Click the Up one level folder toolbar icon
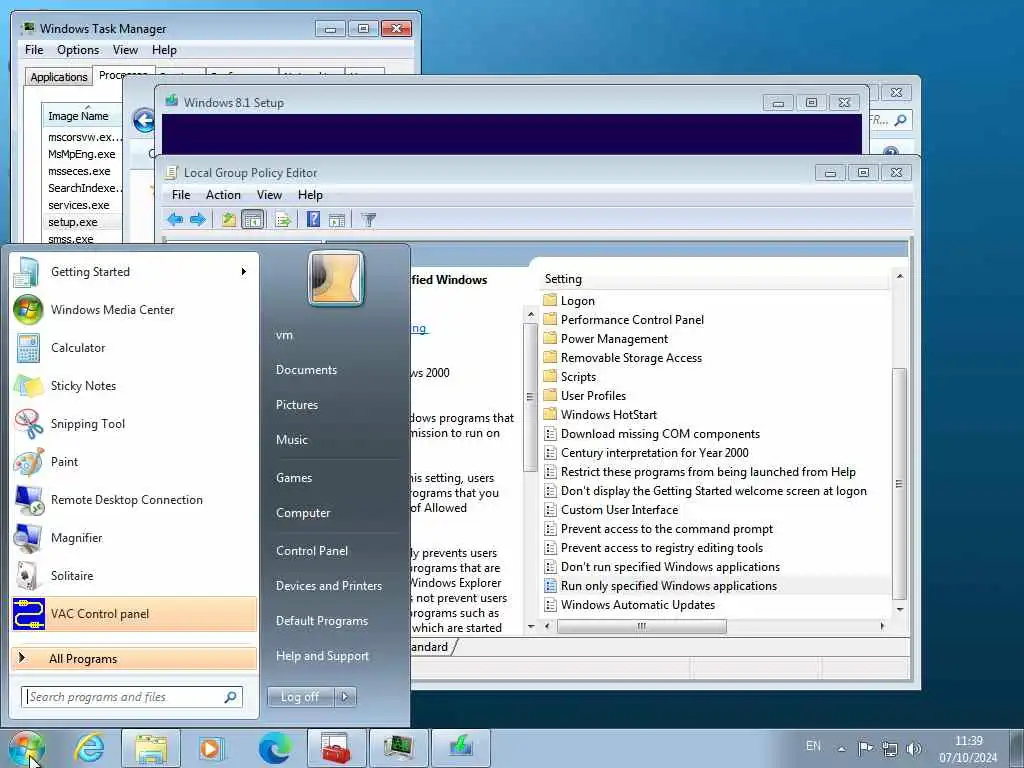 (229, 219)
